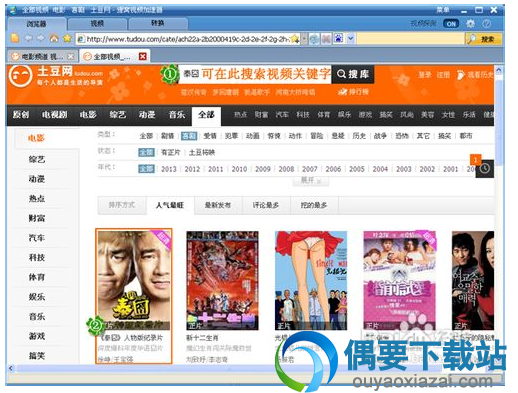Open 动漫 in the navigation bar
Screen dimensions: 518x393
pos(147,115)
